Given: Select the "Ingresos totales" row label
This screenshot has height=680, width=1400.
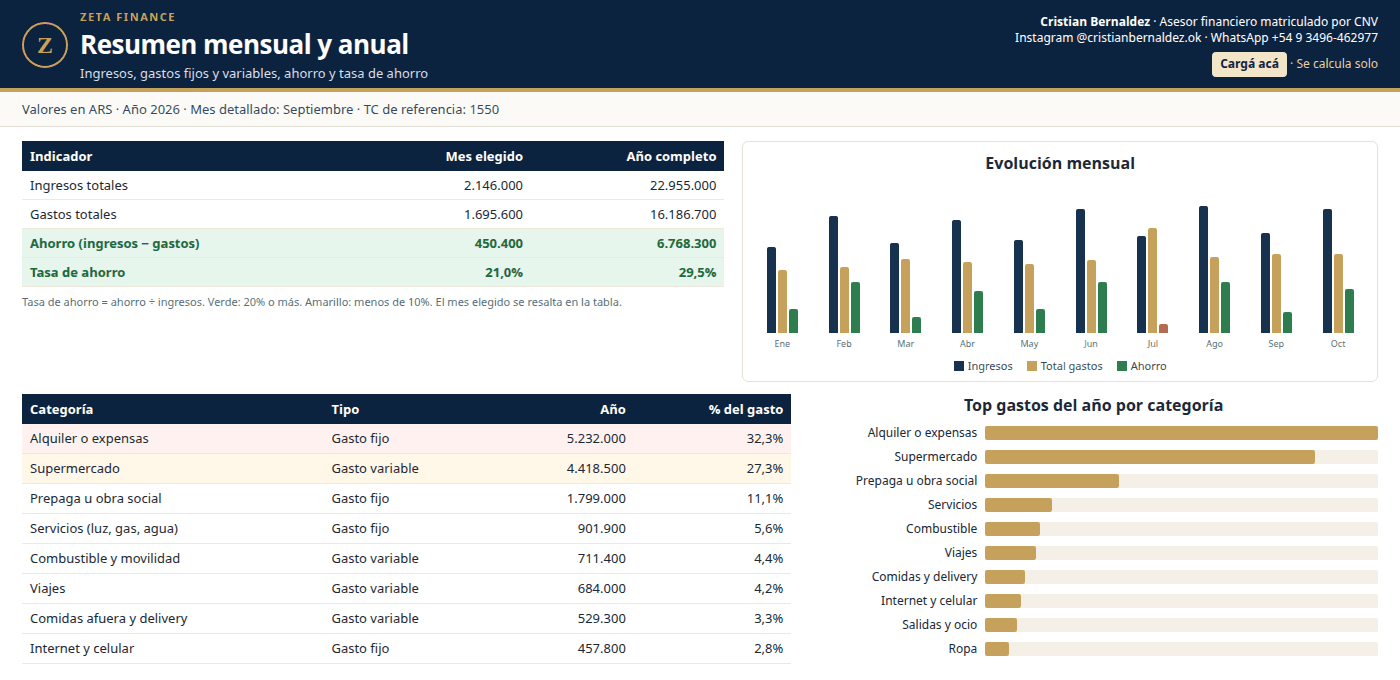Looking at the screenshot, I should click(x=79, y=185).
